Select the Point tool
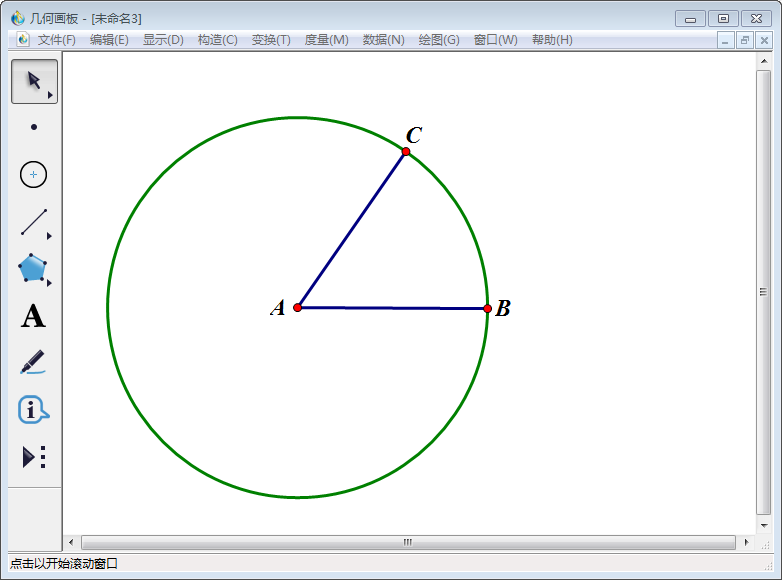Viewport: 782px width, 580px height. [x=34, y=127]
